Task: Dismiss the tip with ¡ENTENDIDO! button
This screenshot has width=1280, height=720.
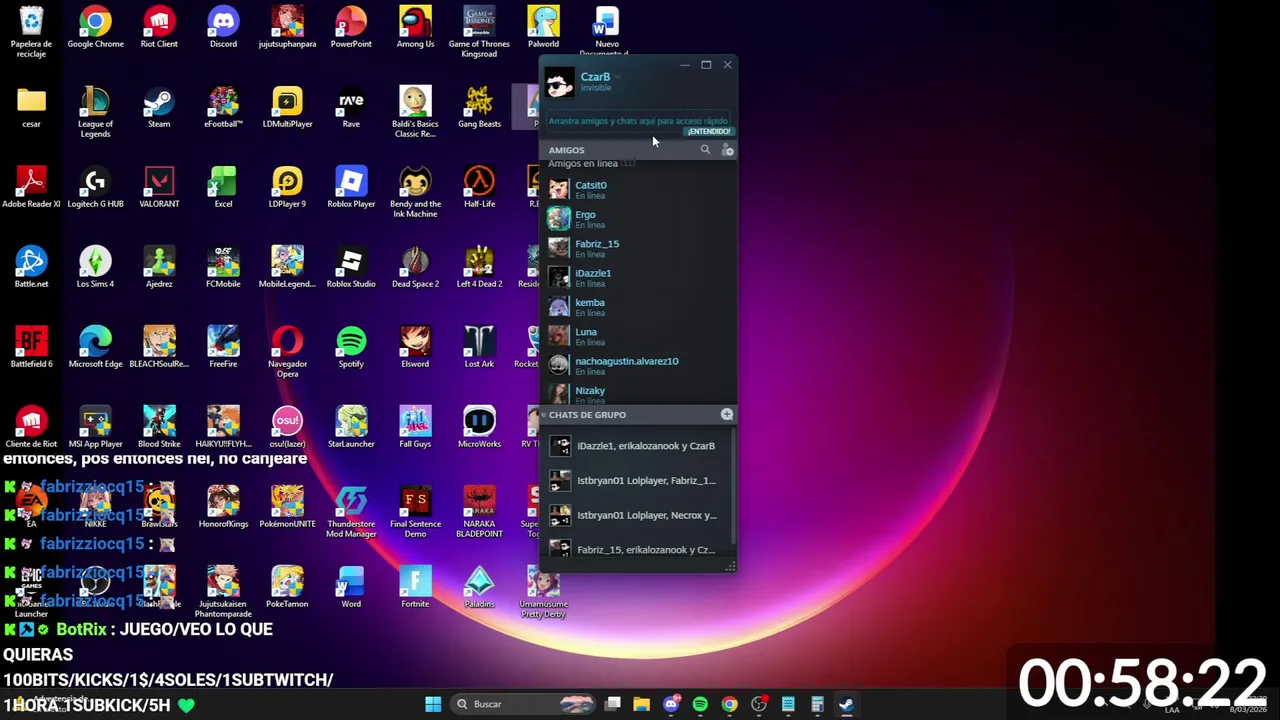Action: pyautogui.click(x=709, y=131)
